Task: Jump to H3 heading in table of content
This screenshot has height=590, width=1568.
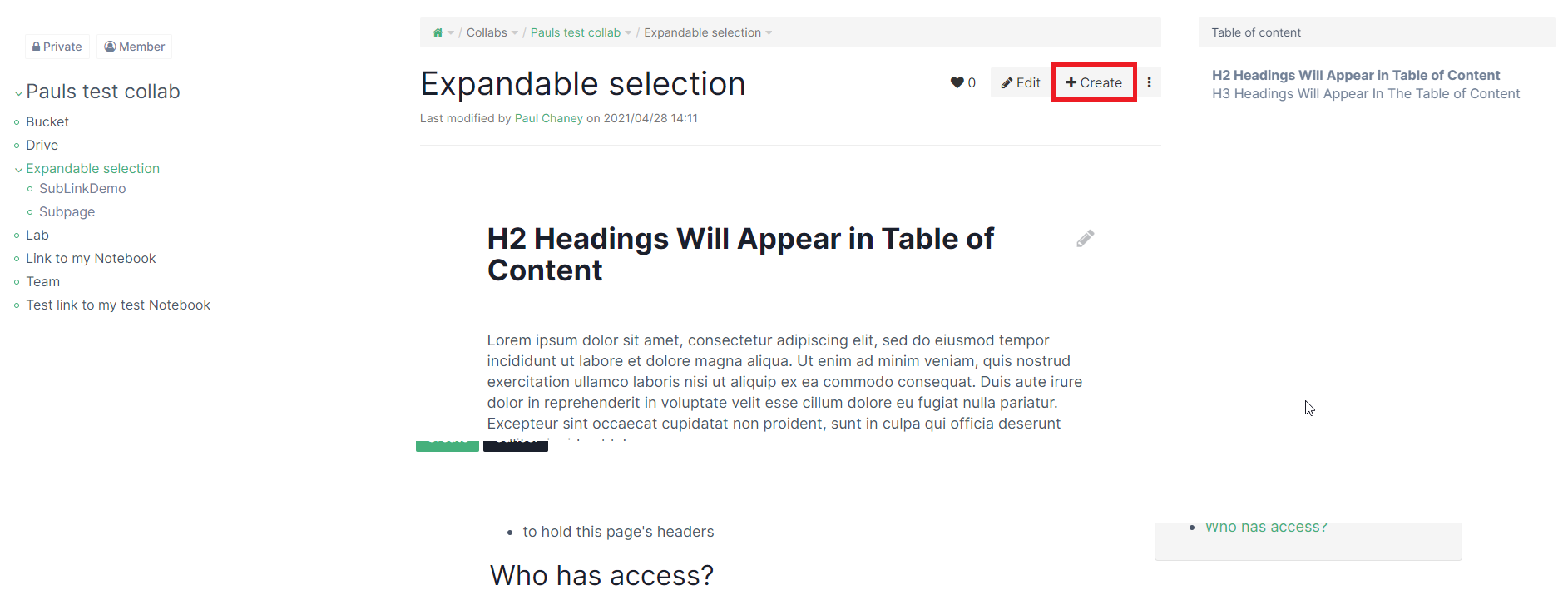Action: [x=1365, y=94]
